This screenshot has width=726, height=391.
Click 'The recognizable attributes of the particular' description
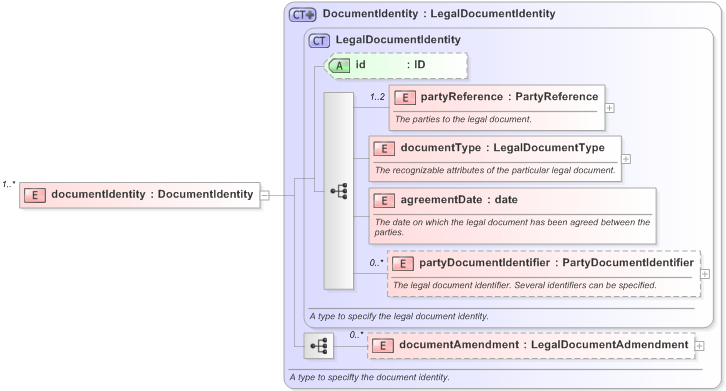495,170
